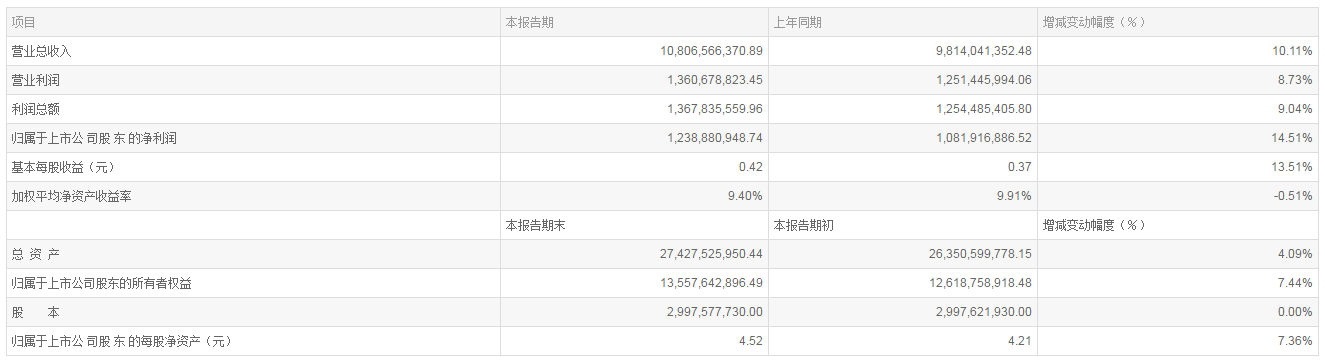Select value 10,806,566,370.89
Screen dimensions: 1325x361
(697, 51)
